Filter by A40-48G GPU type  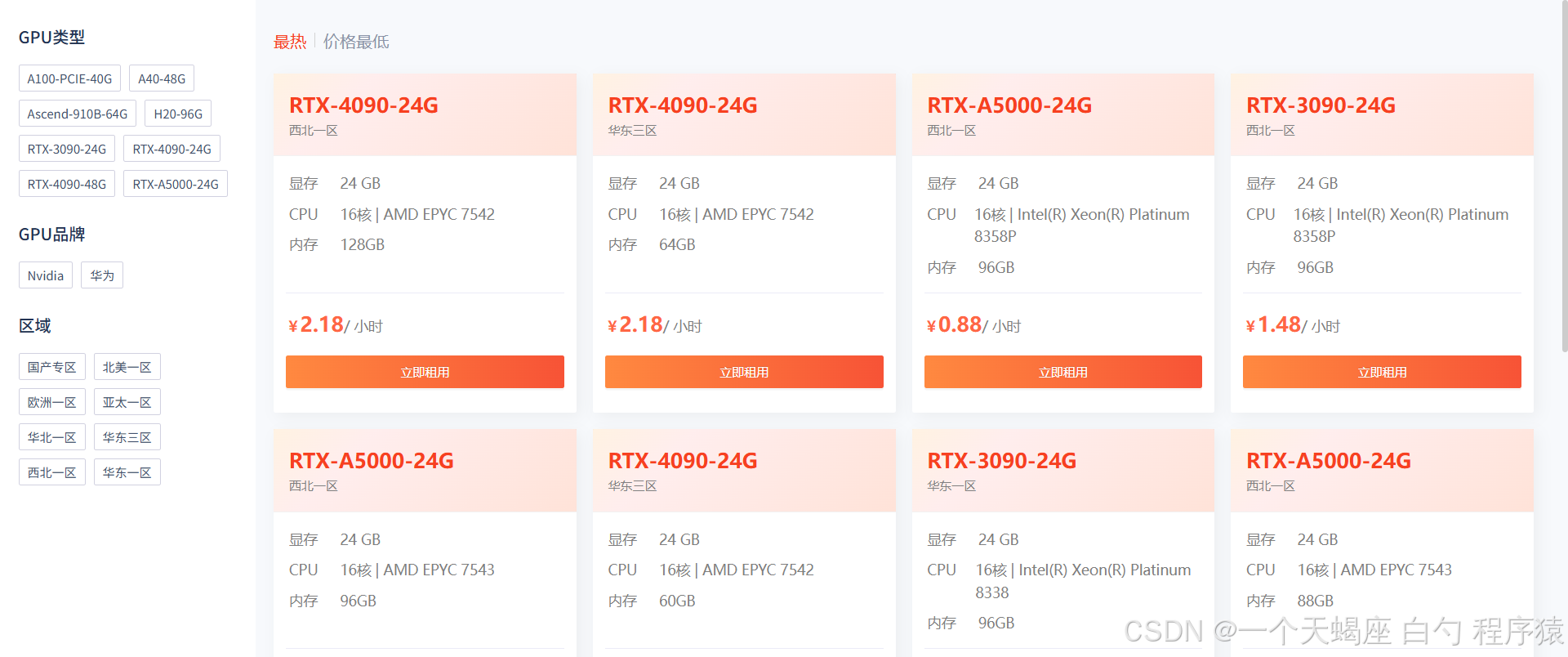pos(162,78)
